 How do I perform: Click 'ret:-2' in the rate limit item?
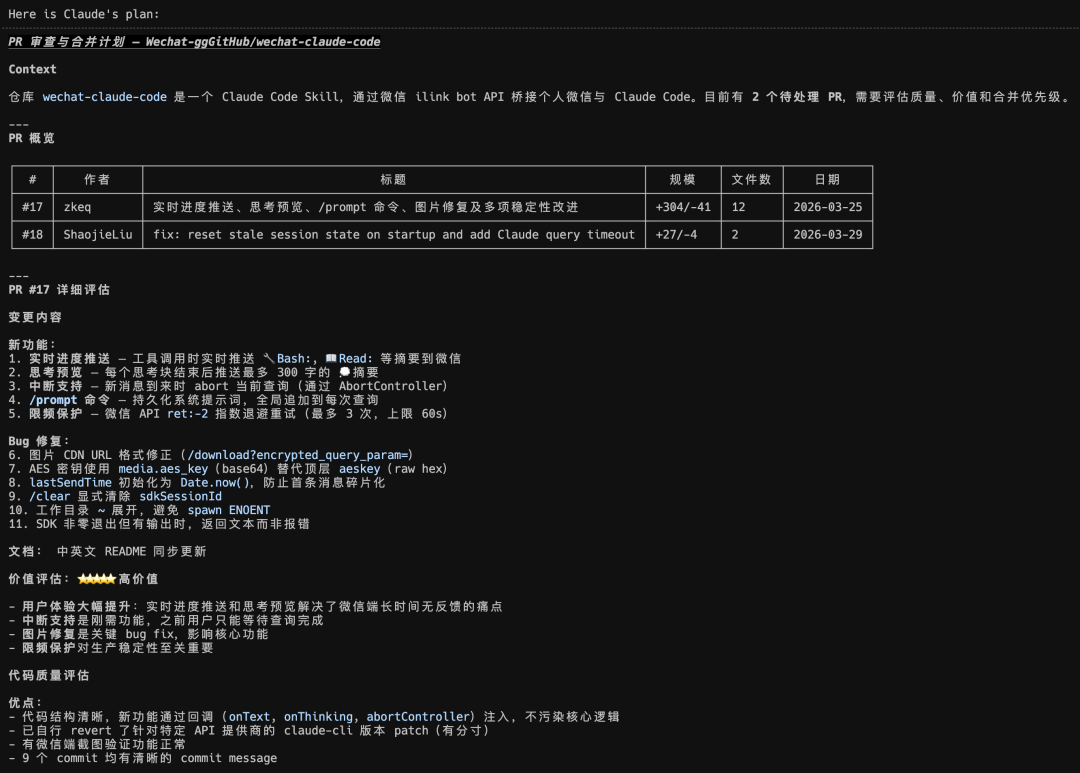coord(187,413)
